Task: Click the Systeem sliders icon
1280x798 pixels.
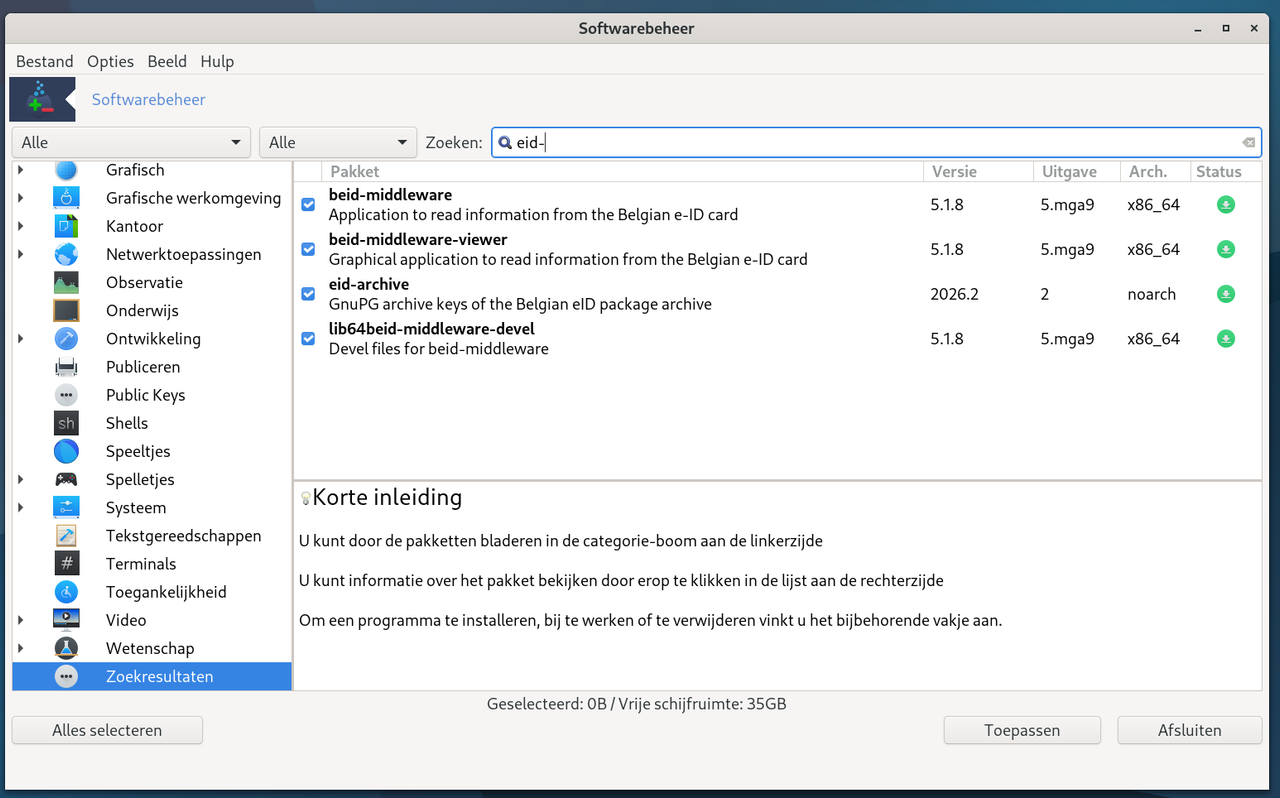Action: coord(66,507)
